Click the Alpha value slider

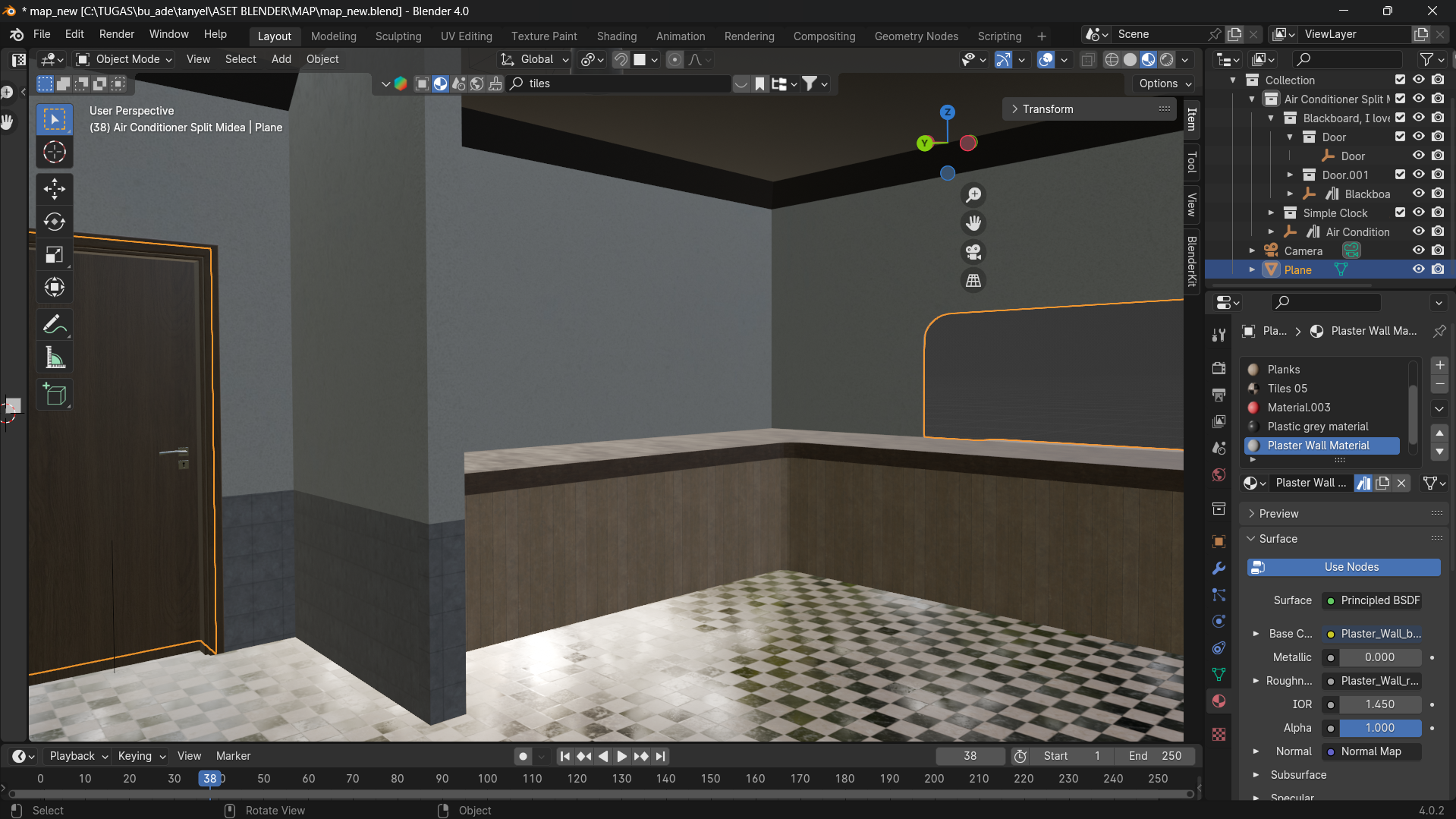tap(1379, 728)
